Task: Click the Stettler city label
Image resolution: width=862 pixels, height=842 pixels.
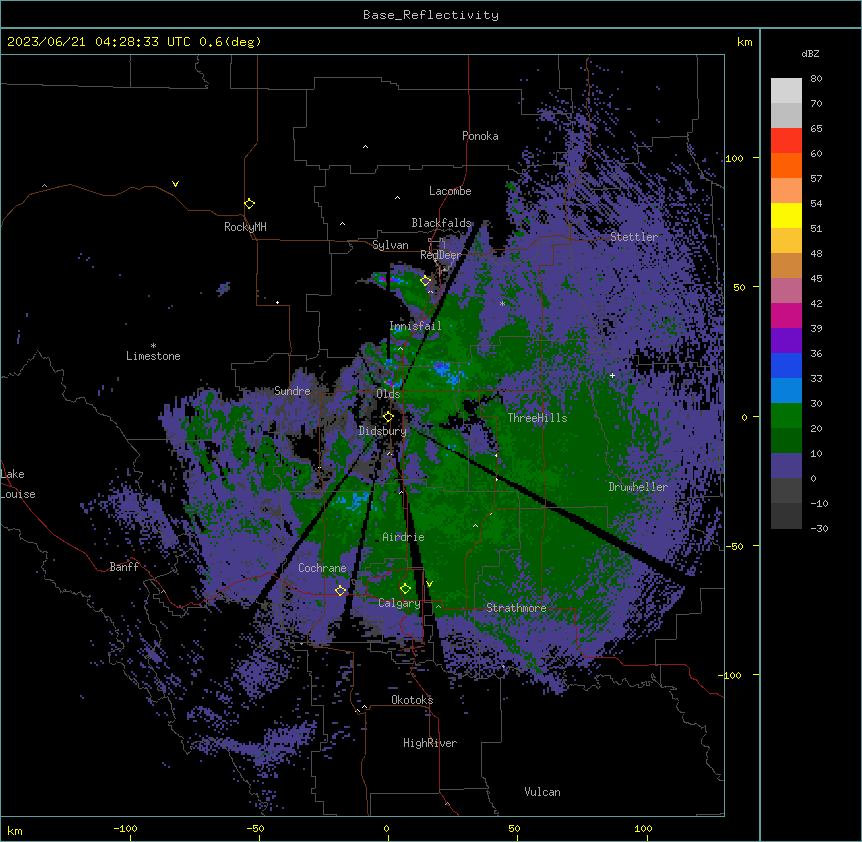Action: click(x=634, y=237)
